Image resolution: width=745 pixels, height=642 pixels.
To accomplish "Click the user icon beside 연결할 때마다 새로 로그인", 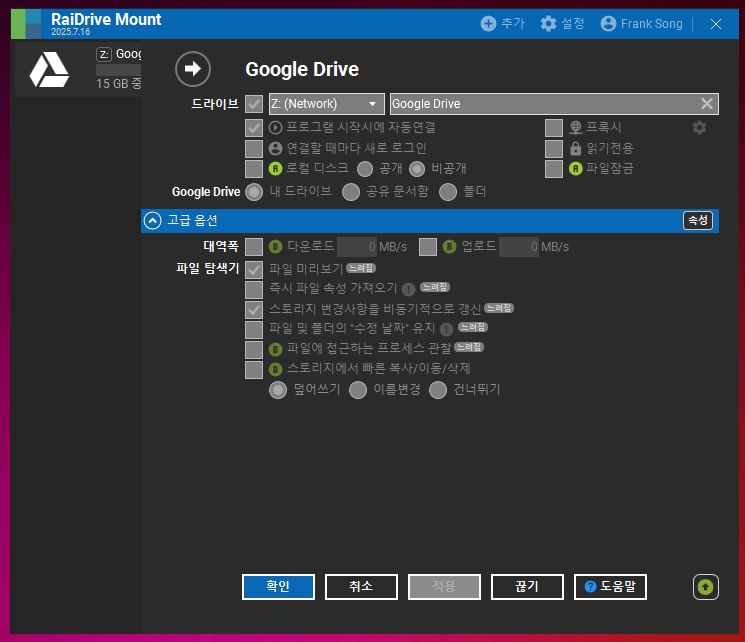I will pyautogui.click(x=276, y=148).
